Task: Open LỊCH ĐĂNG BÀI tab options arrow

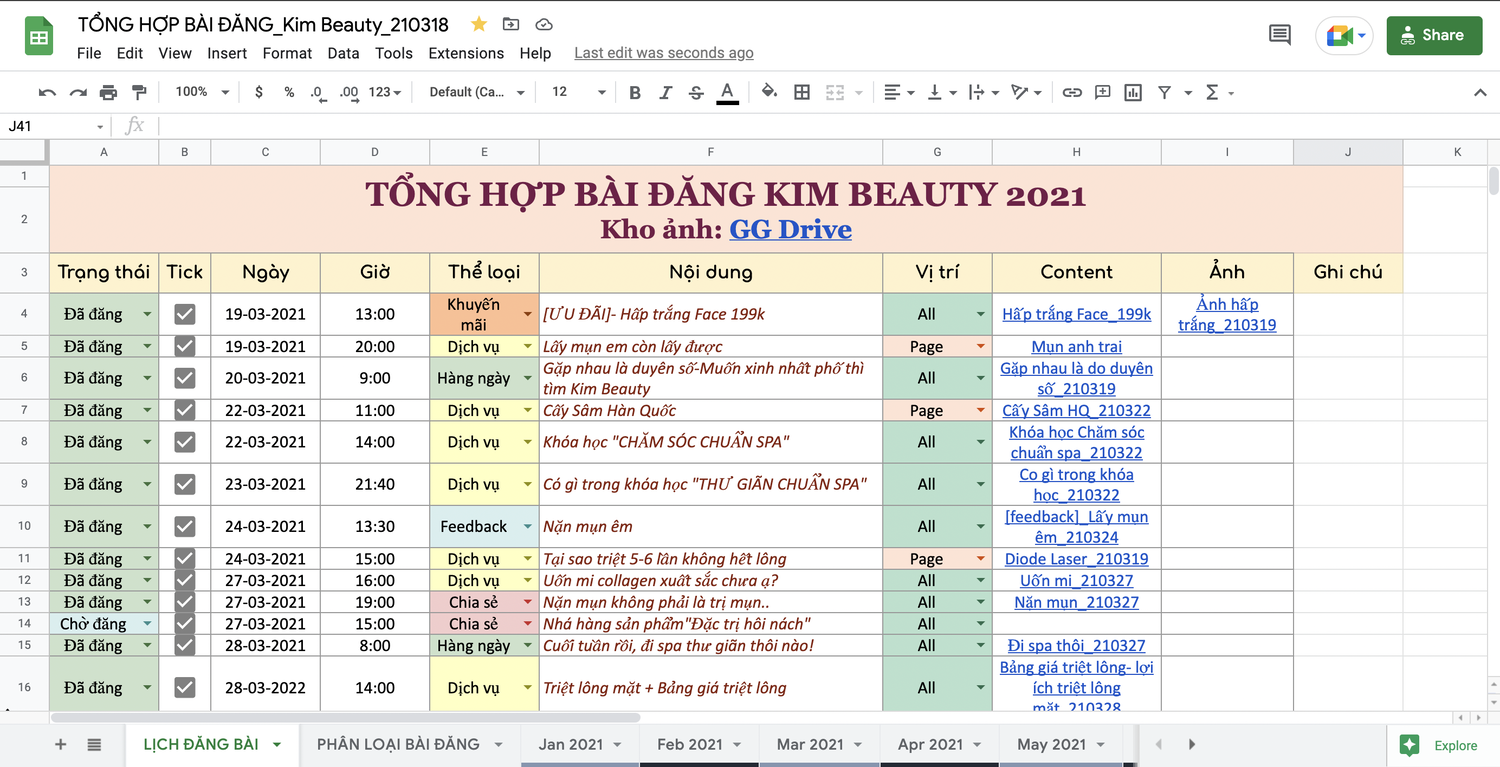Action: (x=277, y=744)
